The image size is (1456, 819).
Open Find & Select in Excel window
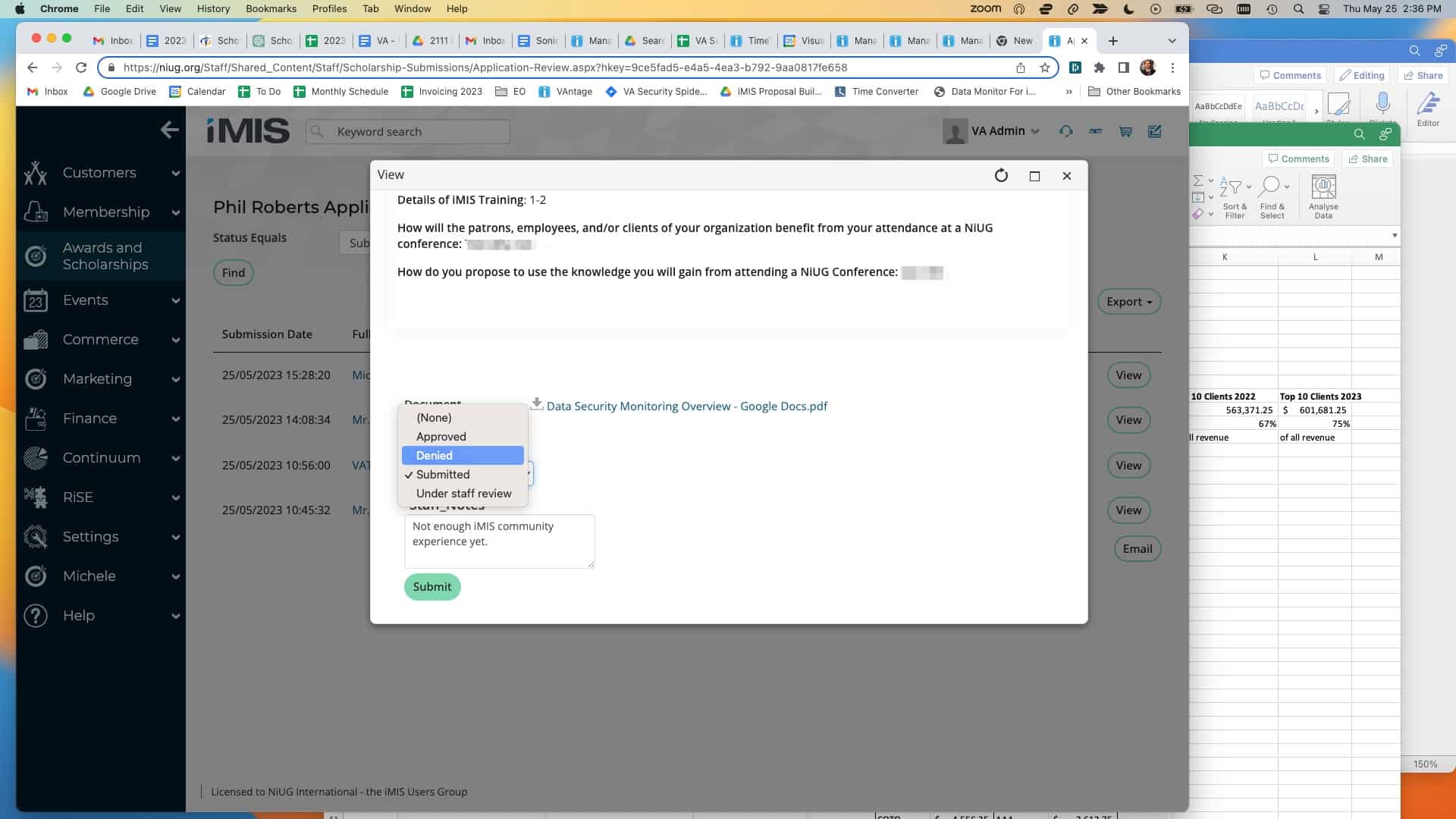[x=1272, y=199]
